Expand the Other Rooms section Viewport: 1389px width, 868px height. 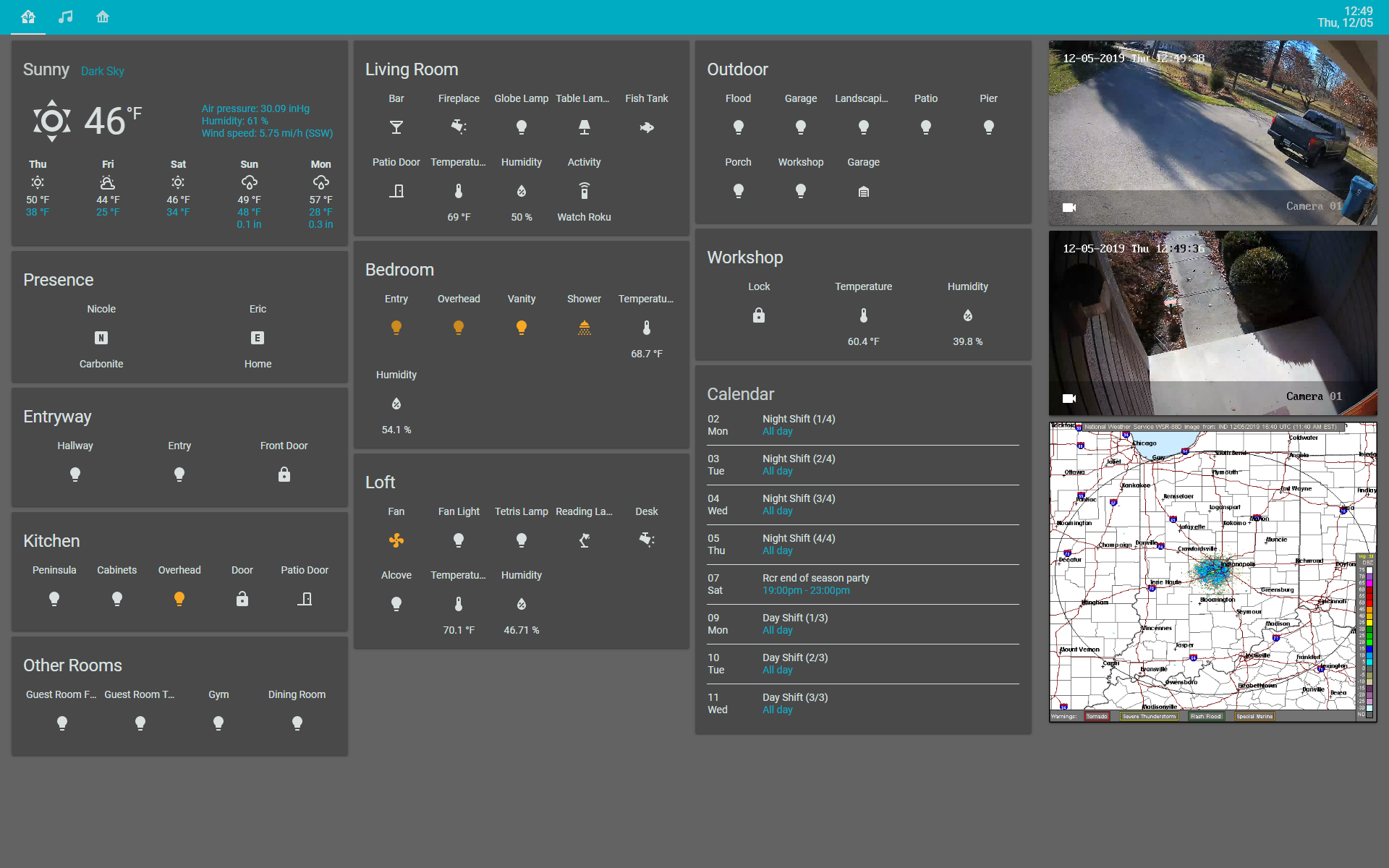point(72,665)
